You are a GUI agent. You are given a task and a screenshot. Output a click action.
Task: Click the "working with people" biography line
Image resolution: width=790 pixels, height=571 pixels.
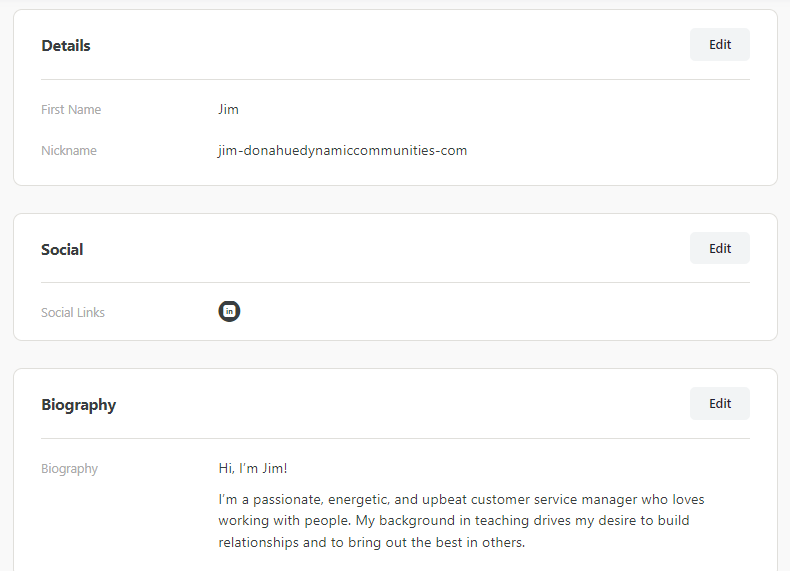[x=453, y=521]
